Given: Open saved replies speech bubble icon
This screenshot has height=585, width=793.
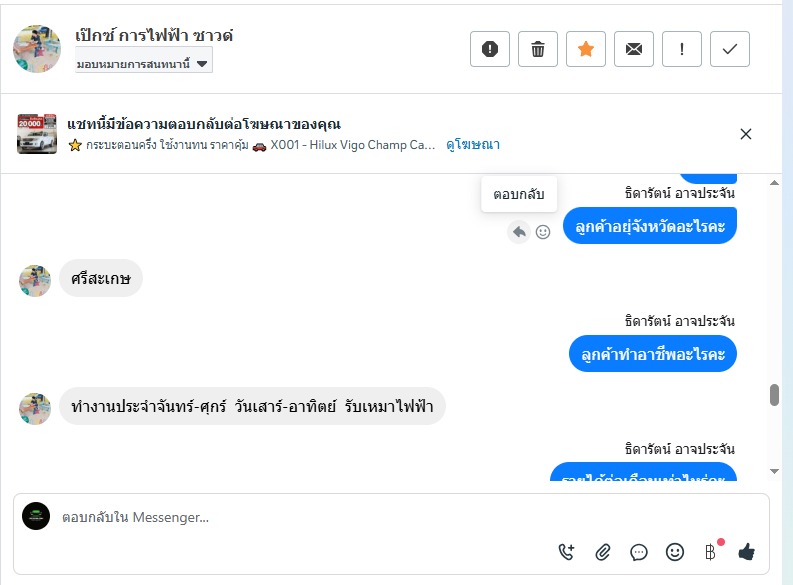Looking at the screenshot, I should tap(639, 551).
